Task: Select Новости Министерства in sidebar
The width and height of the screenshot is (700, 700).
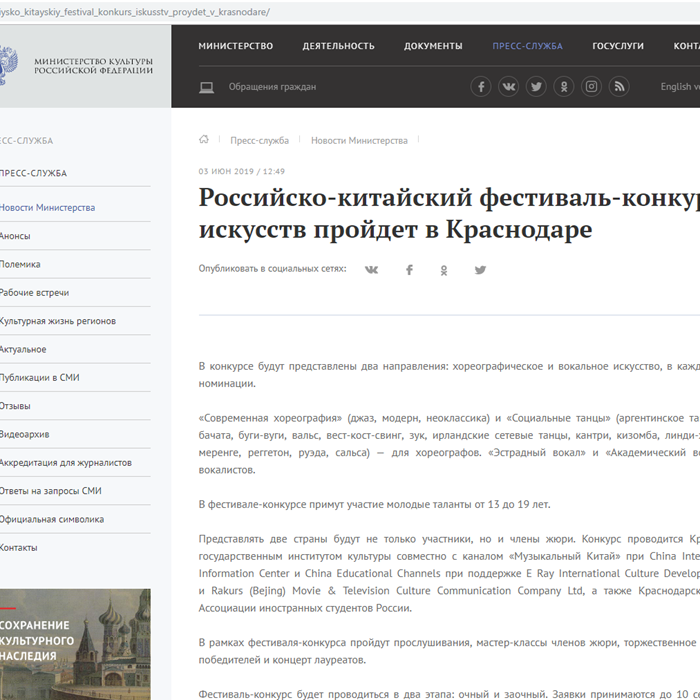Action: pos(47,208)
